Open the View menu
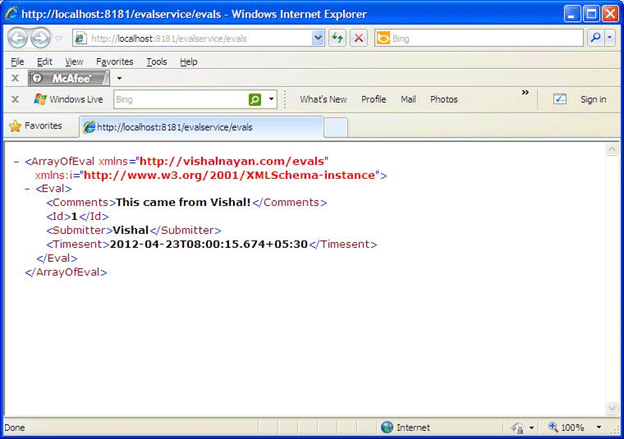 [x=74, y=62]
